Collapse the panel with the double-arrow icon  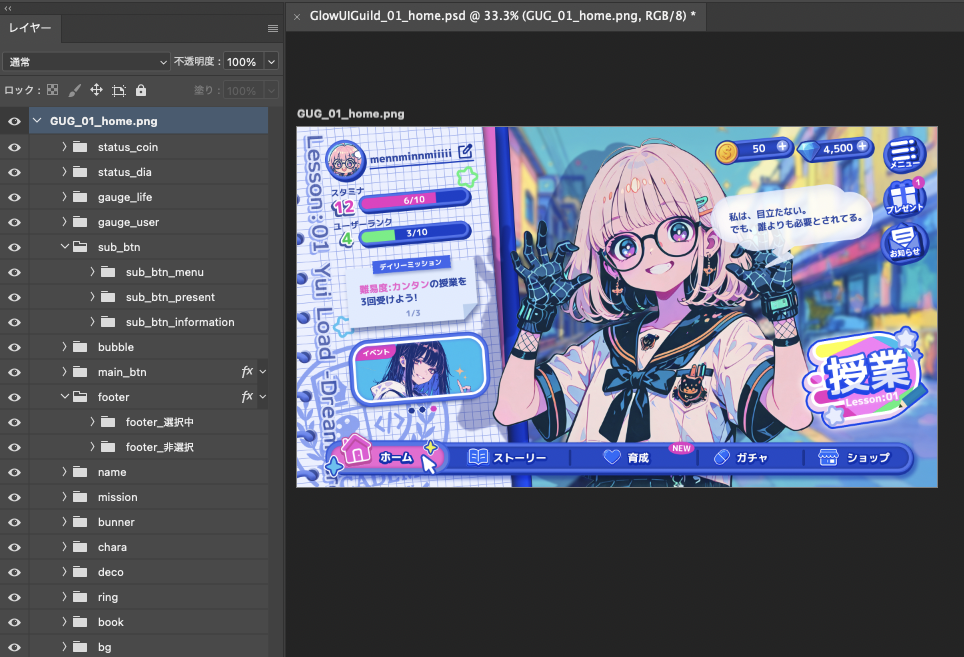pos(9,7)
